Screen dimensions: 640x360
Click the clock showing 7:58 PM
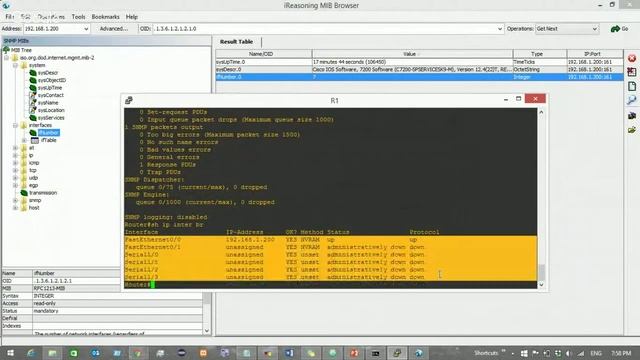tap(620, 353)
